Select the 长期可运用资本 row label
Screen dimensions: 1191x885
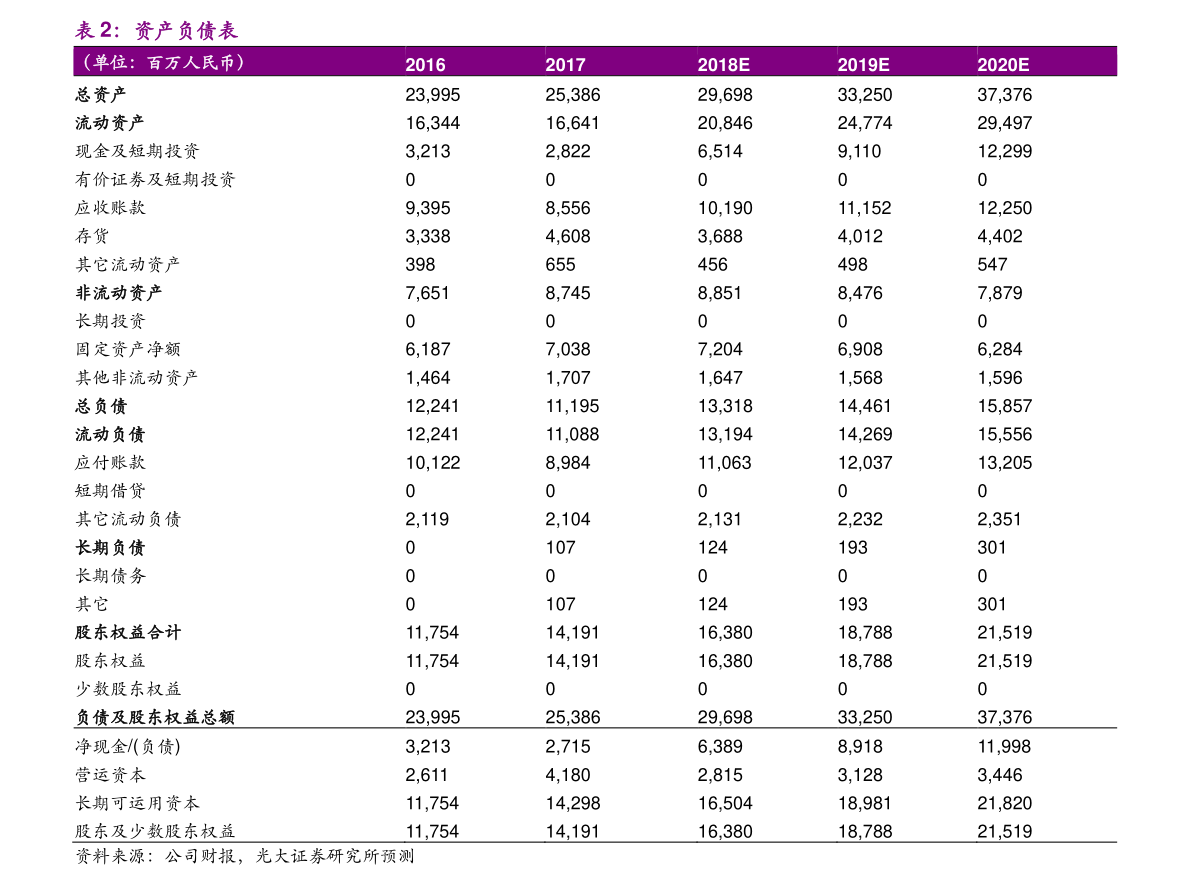[137, 803]
